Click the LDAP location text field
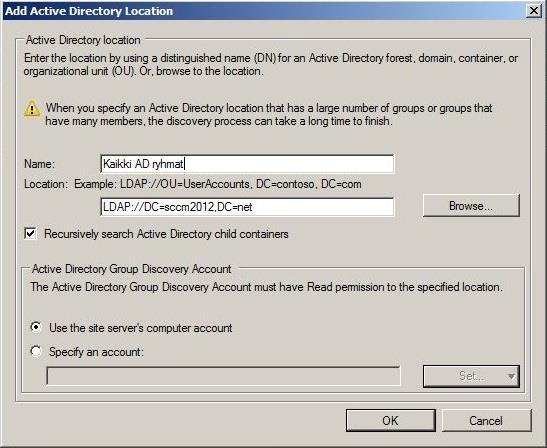The width and height of the screenshot is (547, 448). [x=247, y=207]
